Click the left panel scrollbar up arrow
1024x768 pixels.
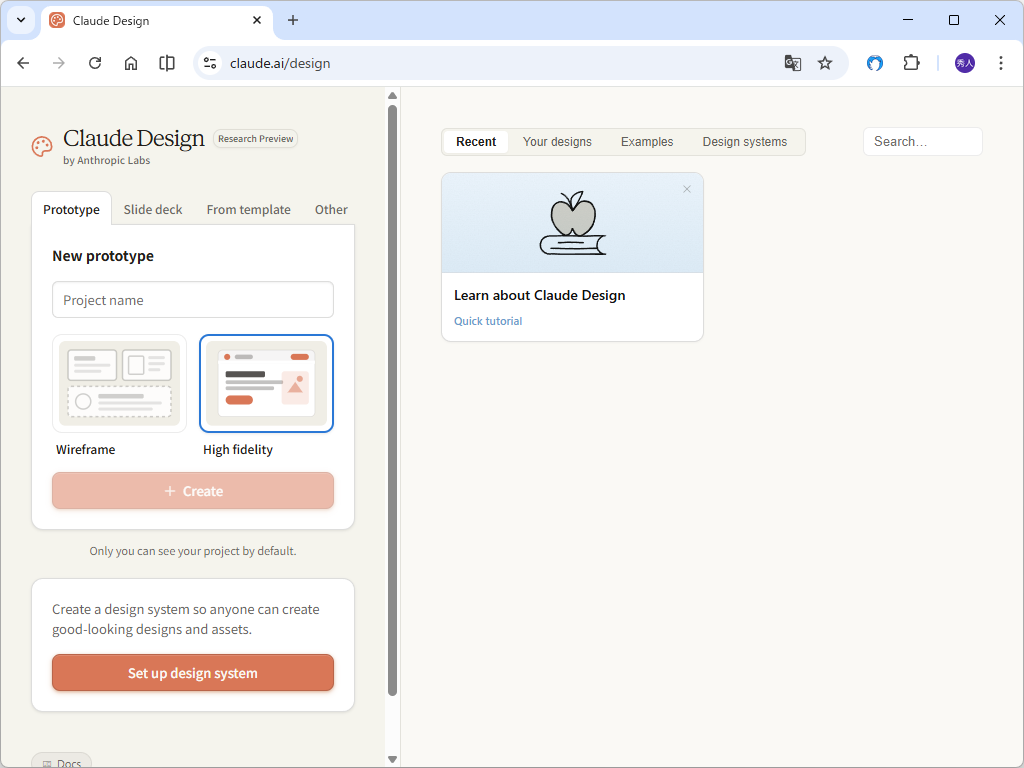pos(392,96)
